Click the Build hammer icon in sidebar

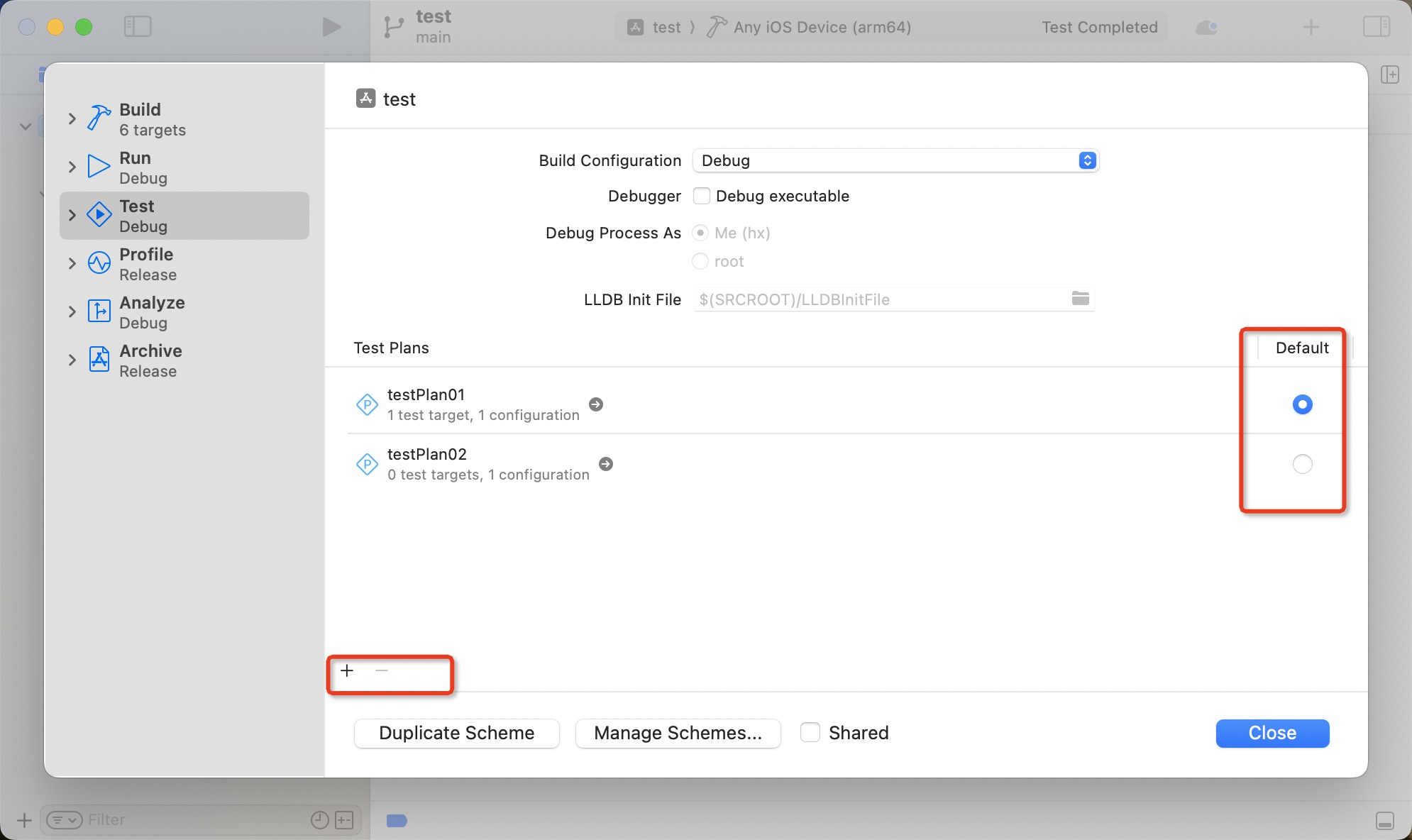pyautogui.click(x=99, y=118)
